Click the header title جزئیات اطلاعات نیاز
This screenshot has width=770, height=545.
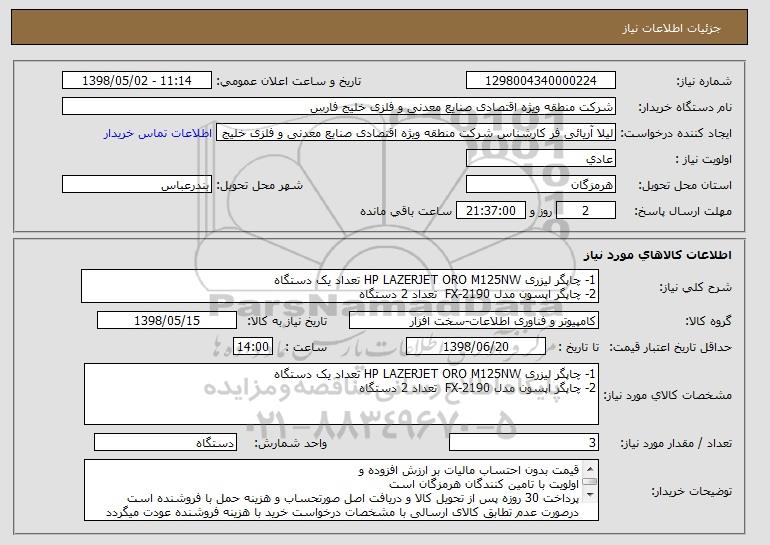671,28
